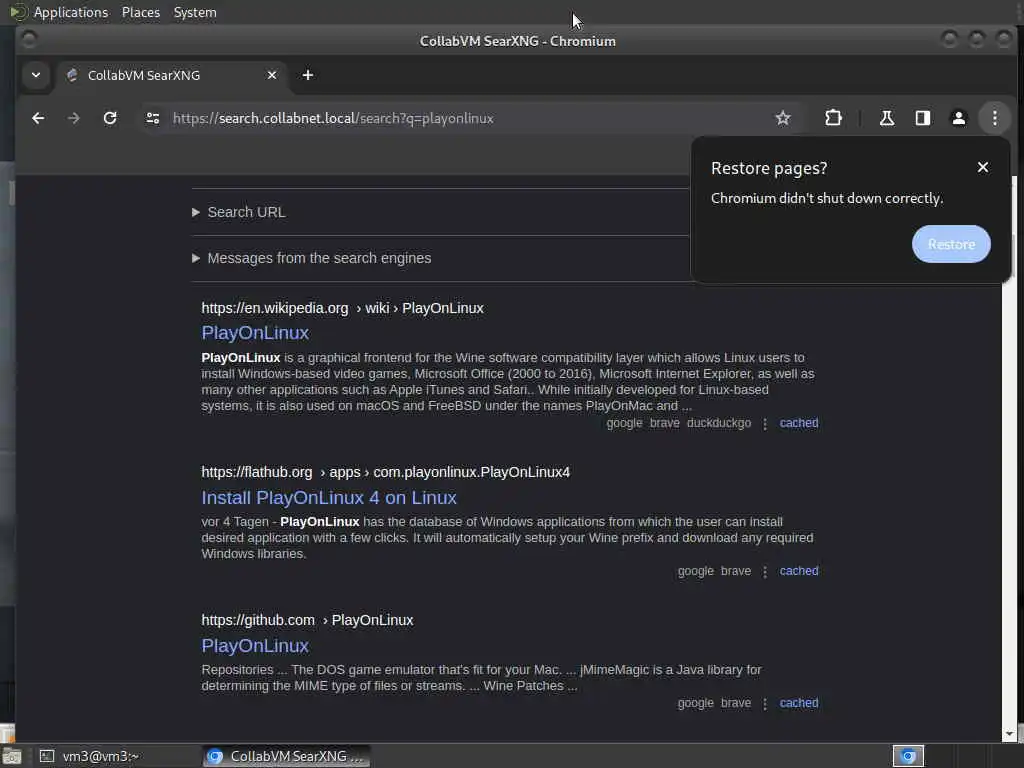
Task: Open more options dots for Wikipedia result
Action: click(x=765, y=424)
